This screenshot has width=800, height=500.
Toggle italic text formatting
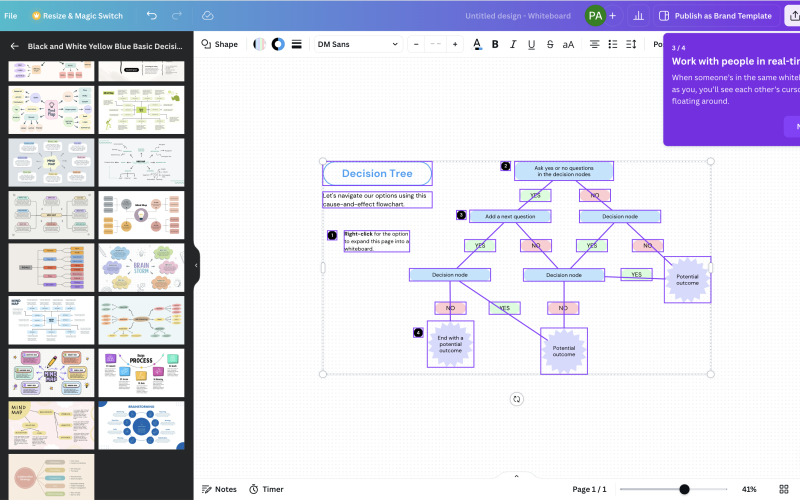513,44
